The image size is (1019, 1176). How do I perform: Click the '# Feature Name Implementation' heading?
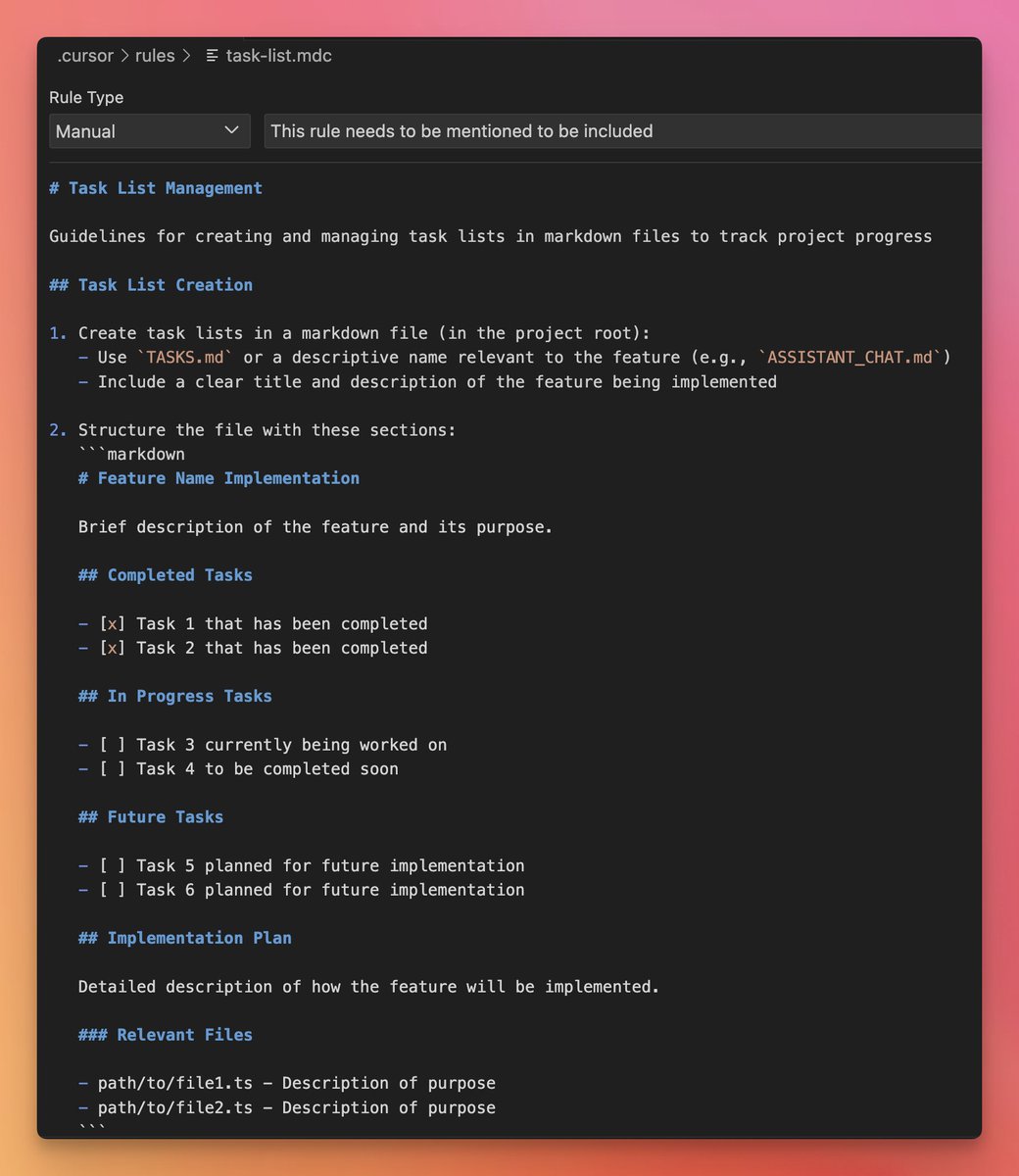[218, 478]
